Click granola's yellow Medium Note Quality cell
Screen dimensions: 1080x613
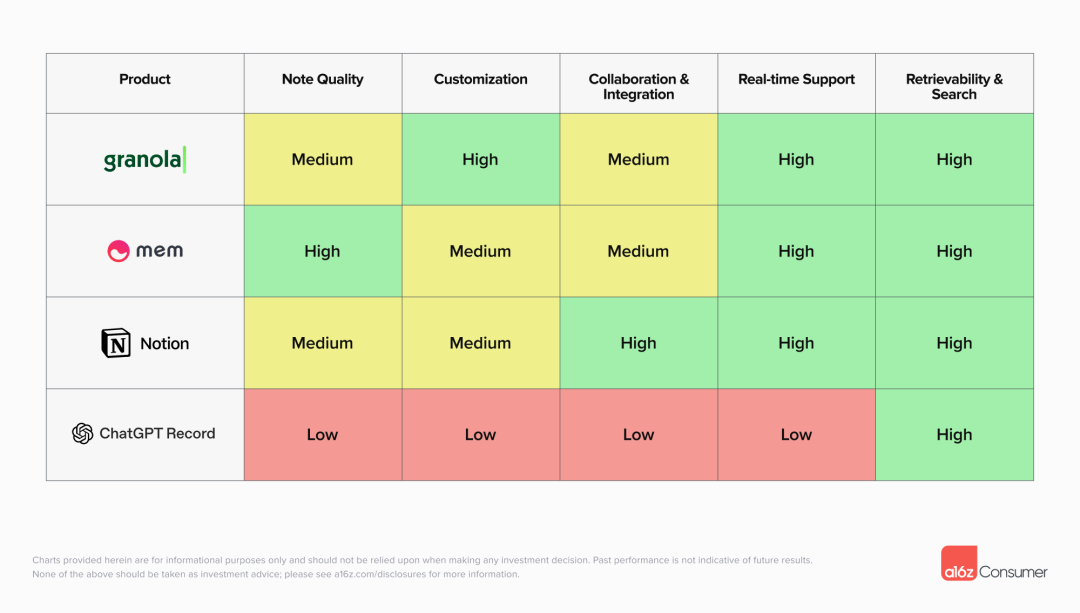322,160
